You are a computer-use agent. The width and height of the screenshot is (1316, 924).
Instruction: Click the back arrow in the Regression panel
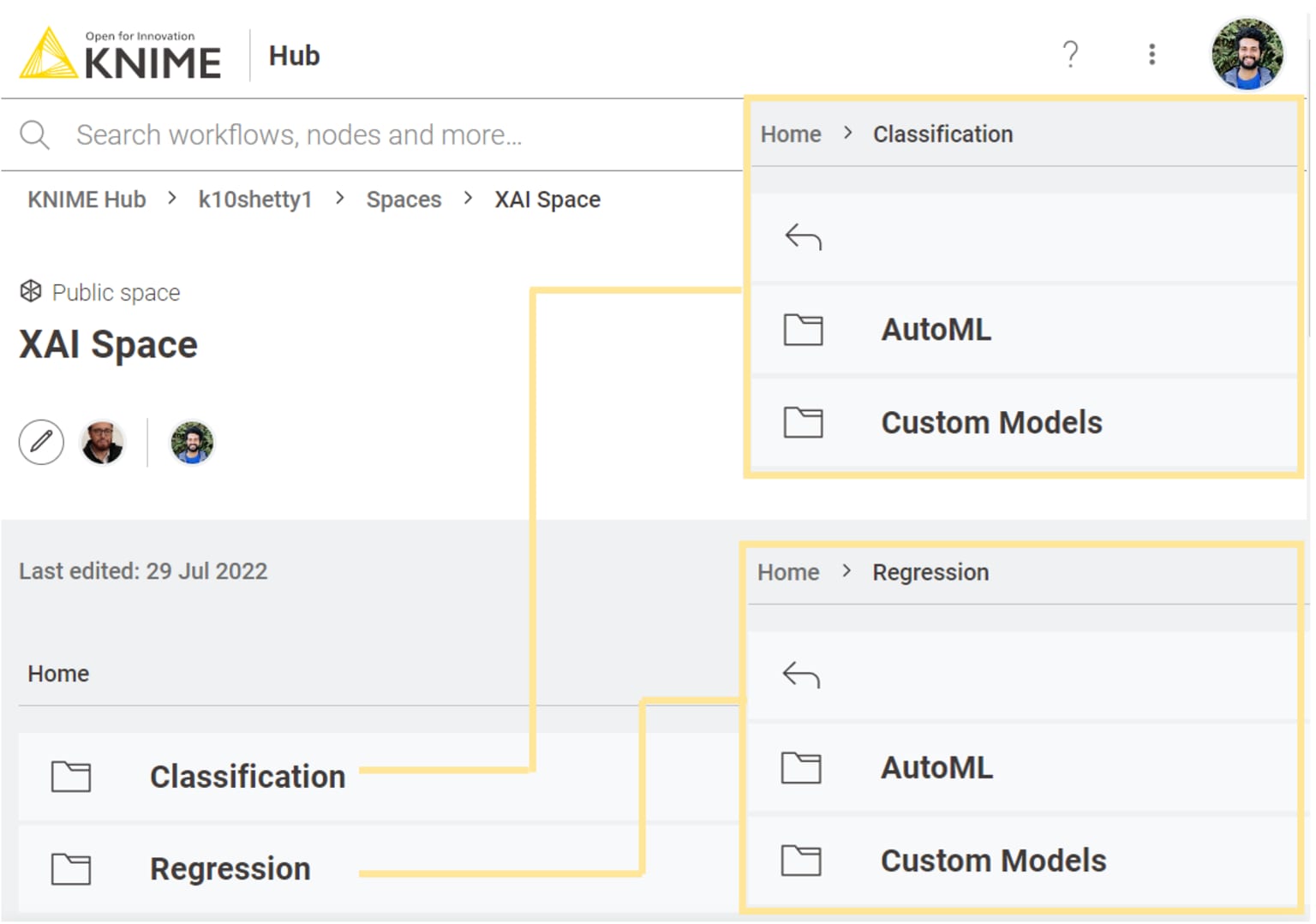(x=801, y=676)
